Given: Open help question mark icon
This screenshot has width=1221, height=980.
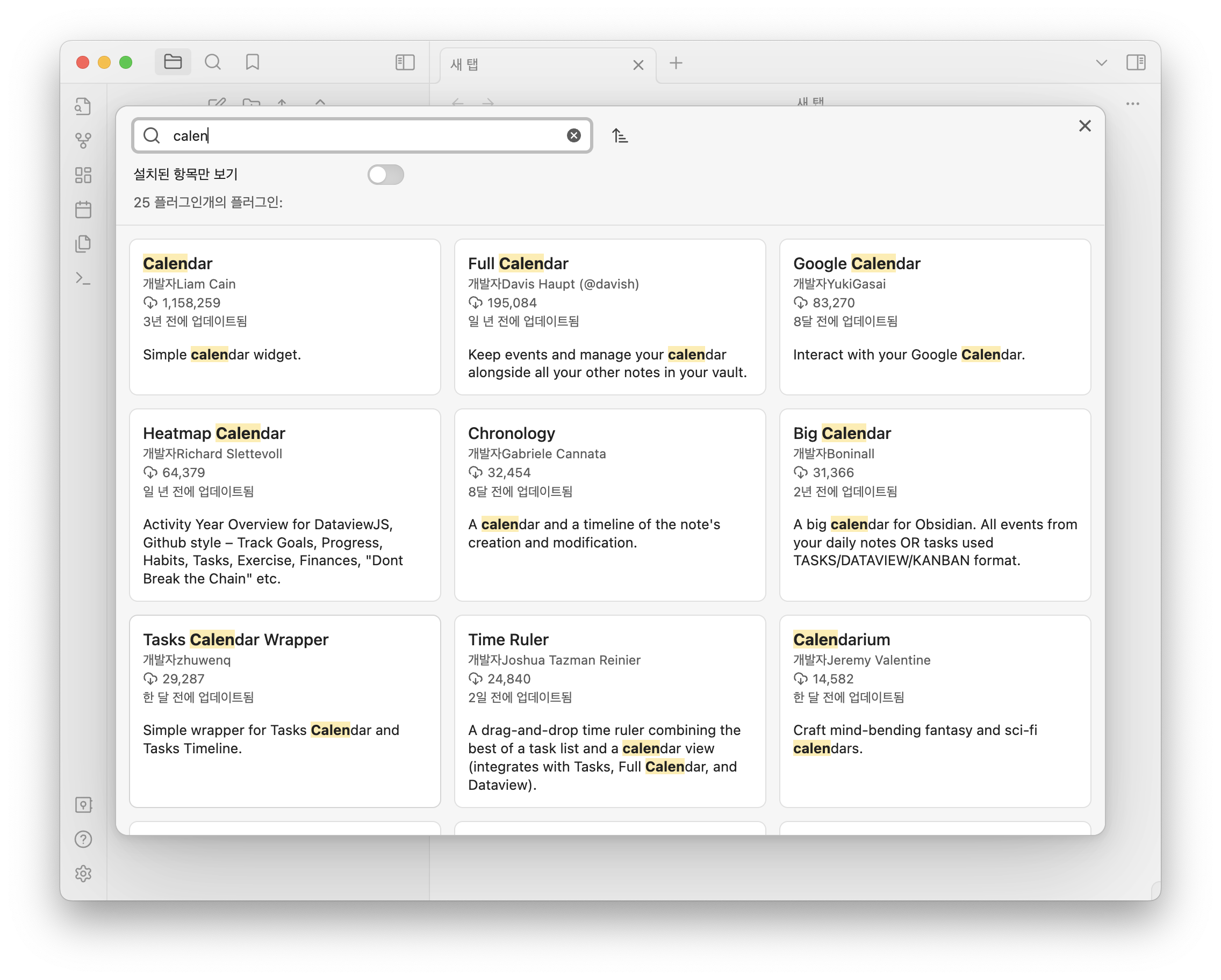Looking at the screenshot, I should pyautogui.click(x=83, y=839).
